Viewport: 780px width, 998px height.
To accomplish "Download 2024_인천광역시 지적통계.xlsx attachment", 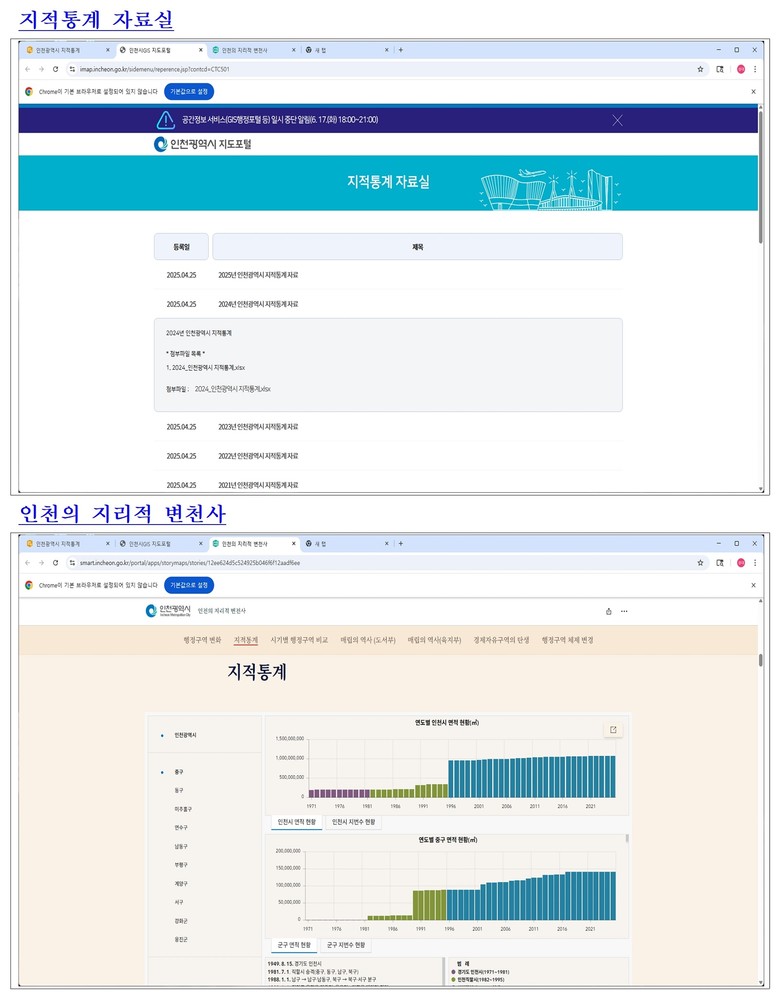I will tap(232, 389).
